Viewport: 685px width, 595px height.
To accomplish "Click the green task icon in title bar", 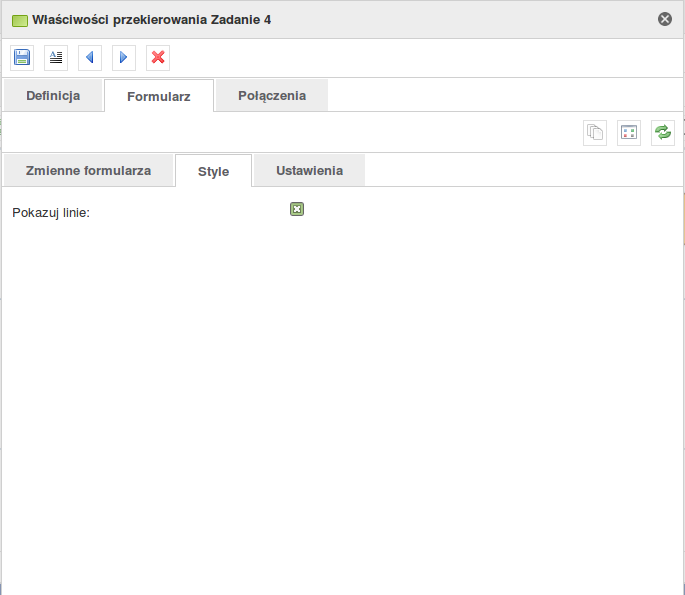I will [20, 21].
